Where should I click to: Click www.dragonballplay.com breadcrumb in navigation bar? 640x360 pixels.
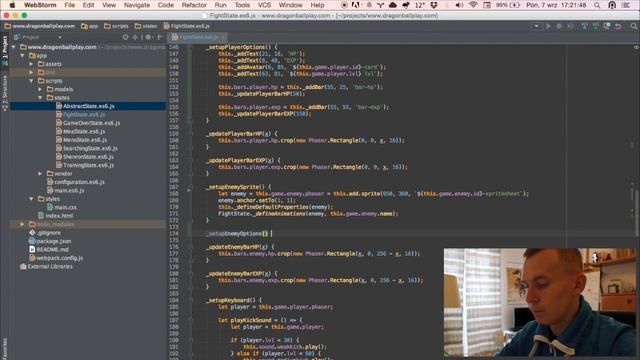coord(40,26)
